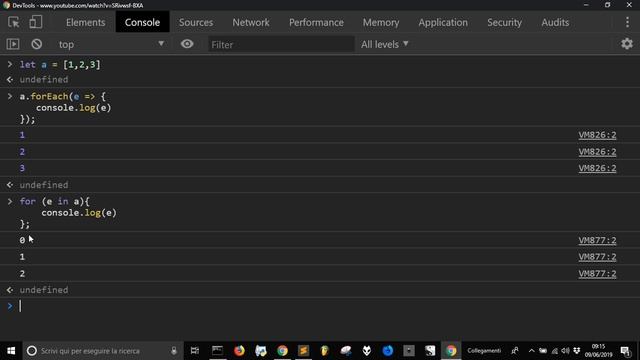The width and height of the screenshot is (640, 360).
Task: Click the 'a.forEach(e => {' command line
Action: click(62, 96)
